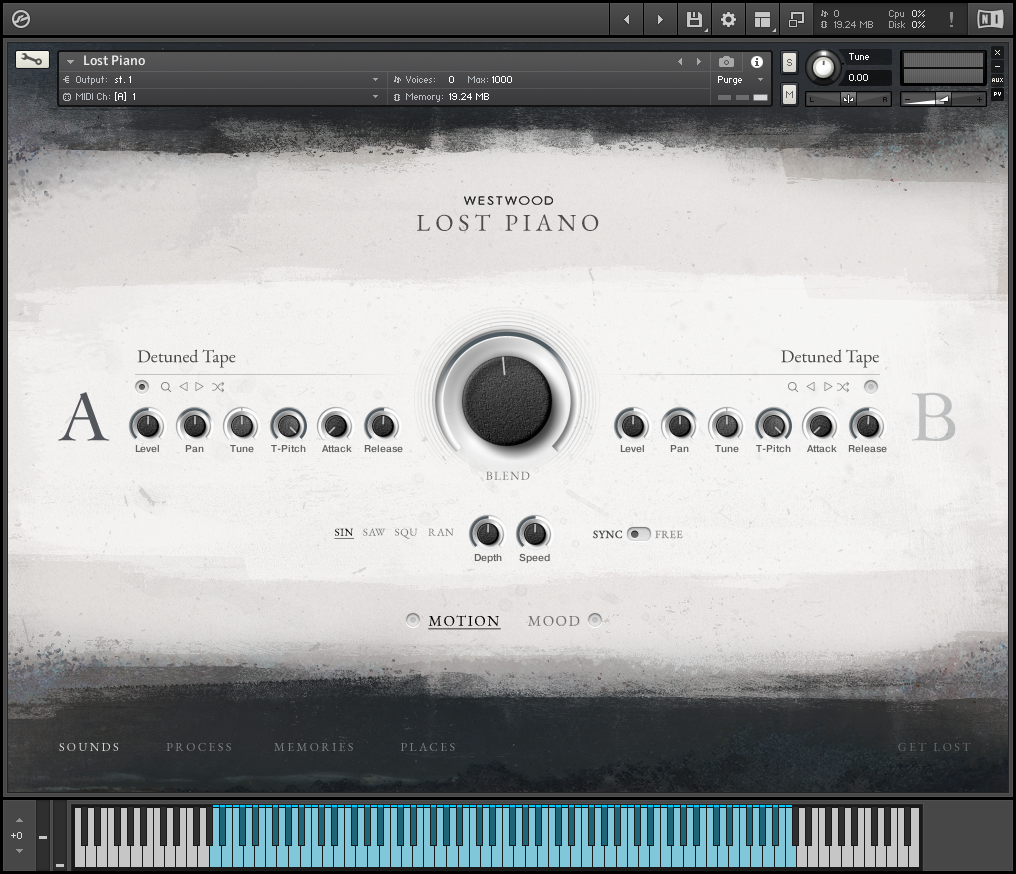Viewport: 1016px width, 874px height.
Task: Enable the MOTION radio button
Action: point(413,620)
